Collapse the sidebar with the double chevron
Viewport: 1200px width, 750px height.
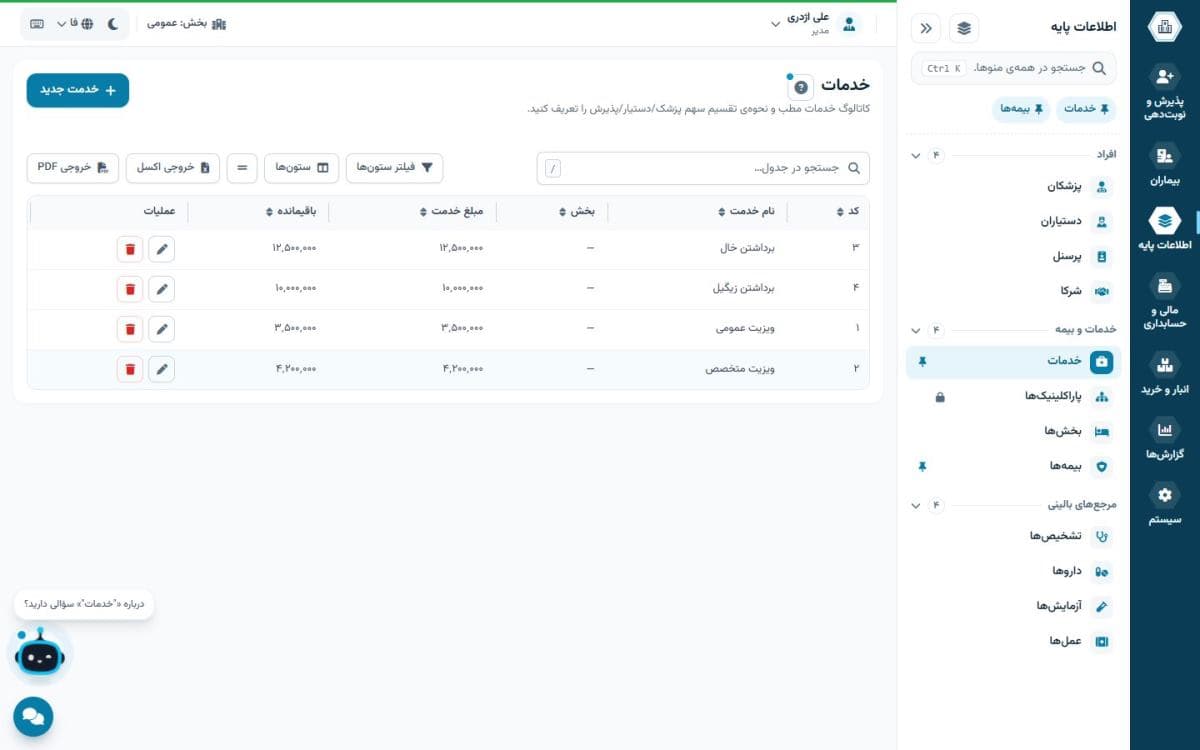[x=926, y=28]
